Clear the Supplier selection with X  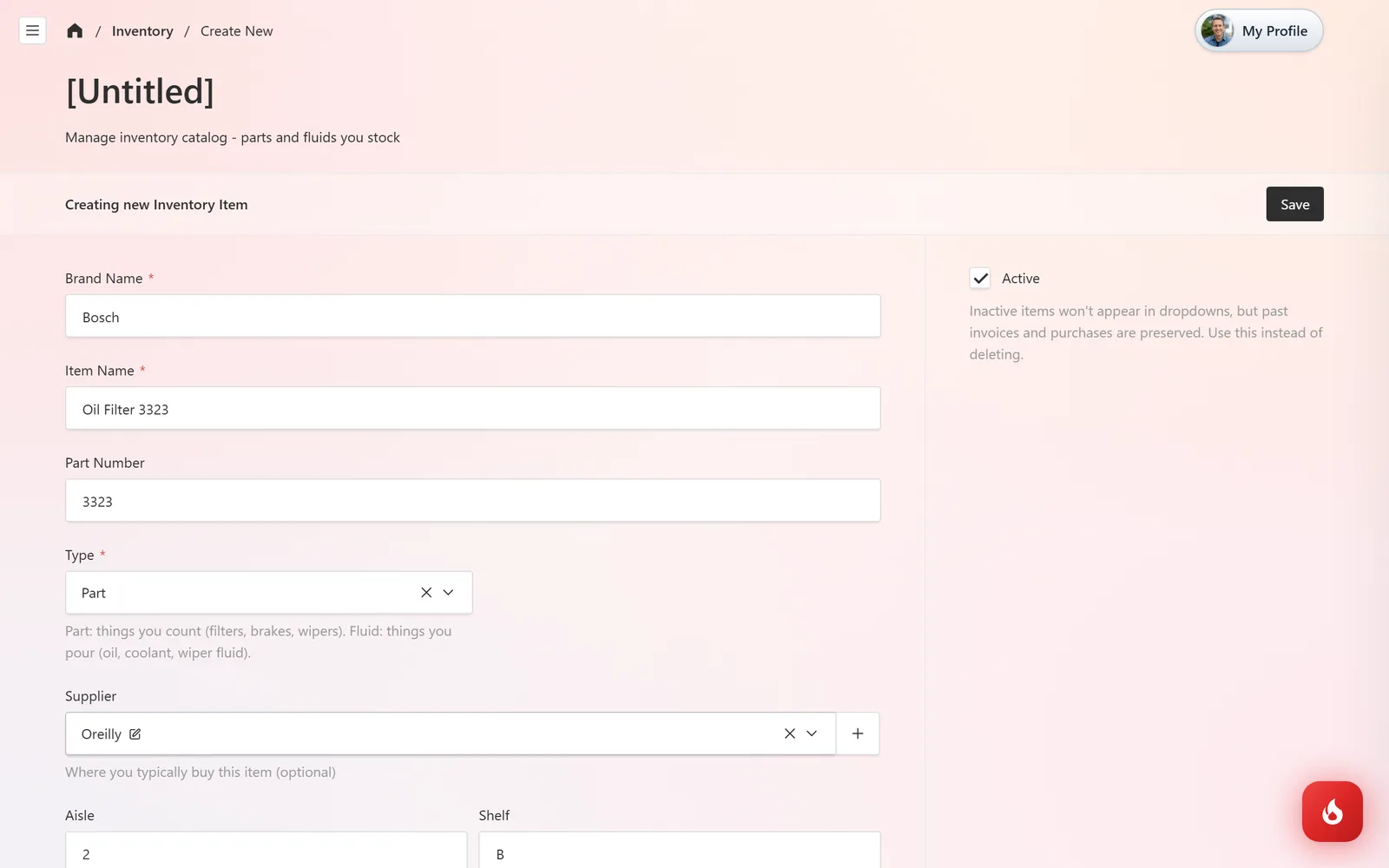click(x=790, y=733)
